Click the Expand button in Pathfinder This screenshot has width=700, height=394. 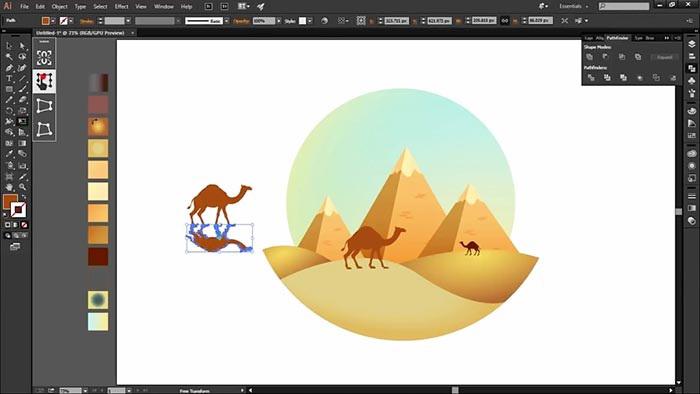tap(664, 57)
